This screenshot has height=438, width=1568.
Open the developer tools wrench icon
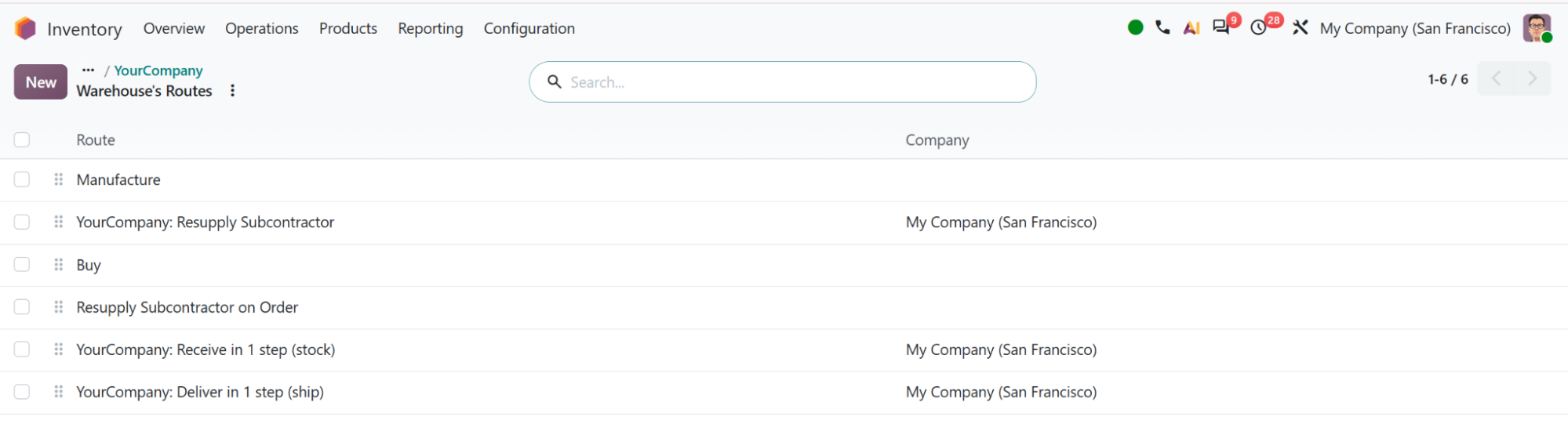click(x=1300, y=27)
